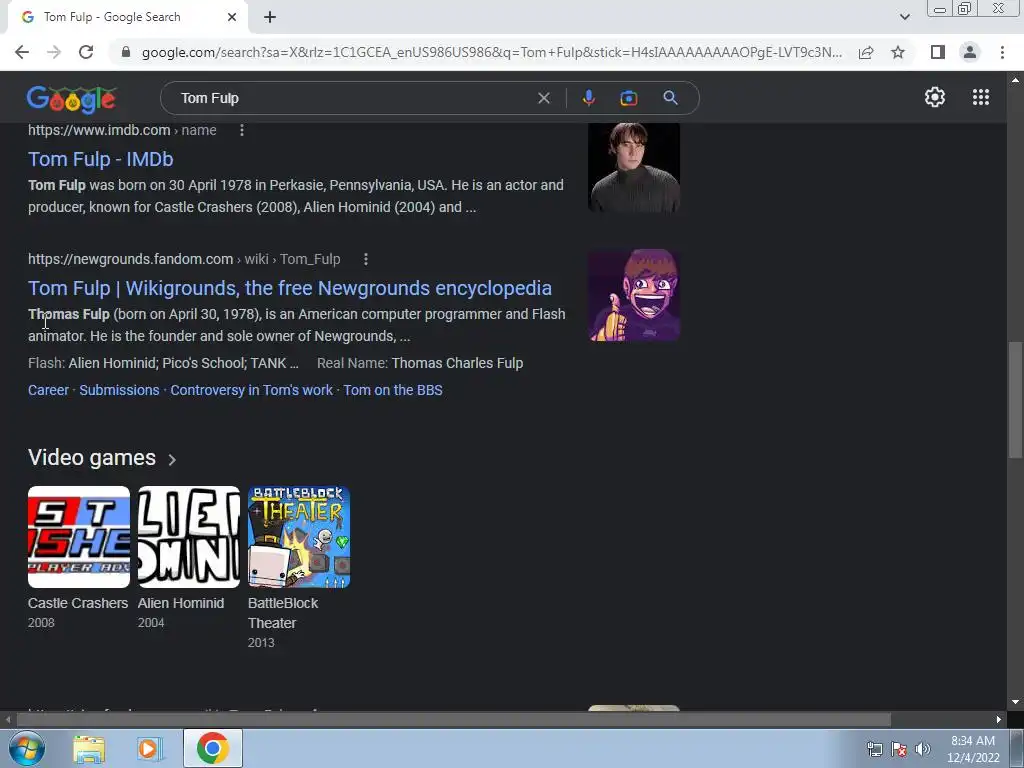Close the Tom Fulp - Google Search tab
Viewport: 1024px width, 768px height.
coord(232,18)
